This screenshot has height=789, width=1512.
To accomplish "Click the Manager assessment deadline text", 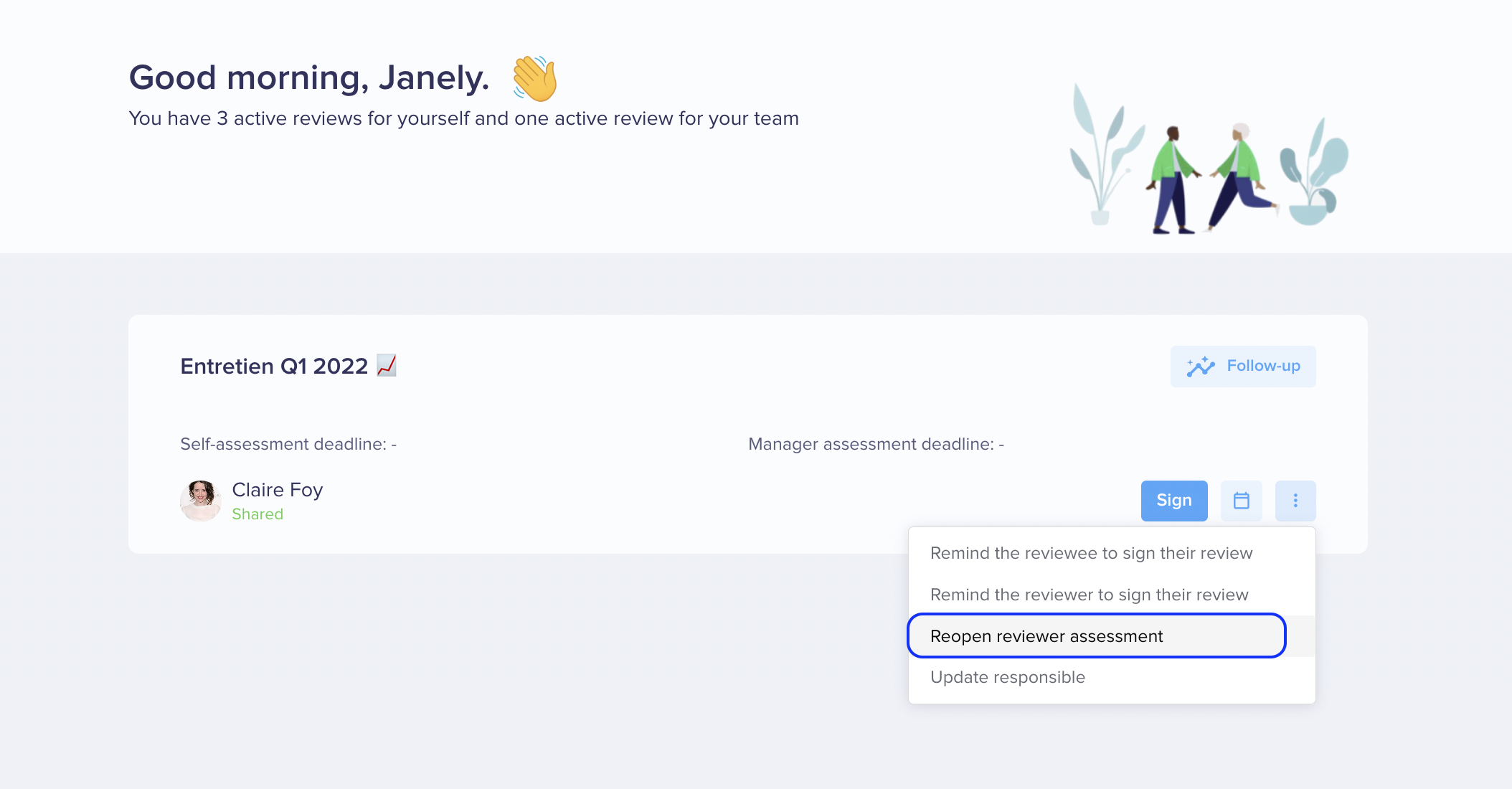I will 876,444.
